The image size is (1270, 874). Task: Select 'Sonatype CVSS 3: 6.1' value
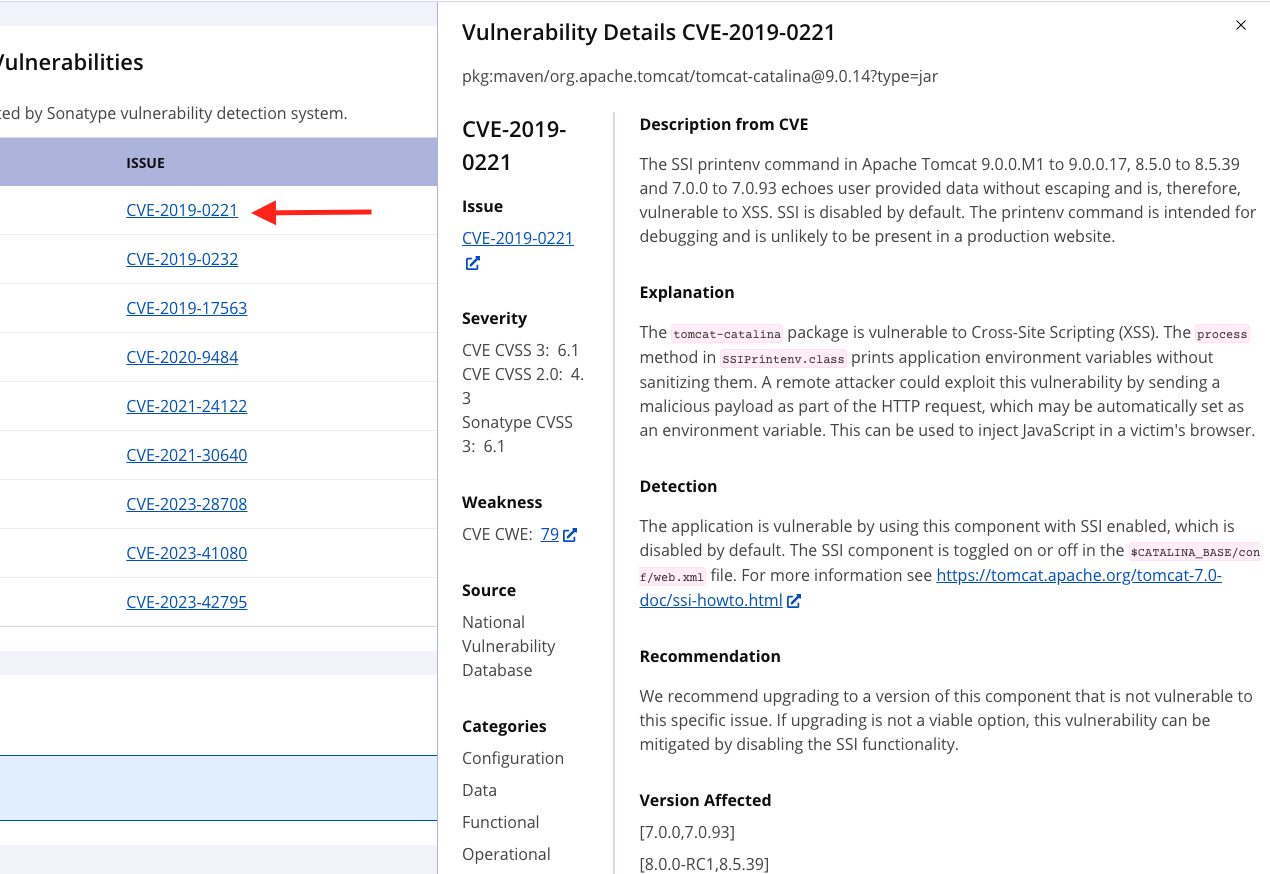click(517, 434)
